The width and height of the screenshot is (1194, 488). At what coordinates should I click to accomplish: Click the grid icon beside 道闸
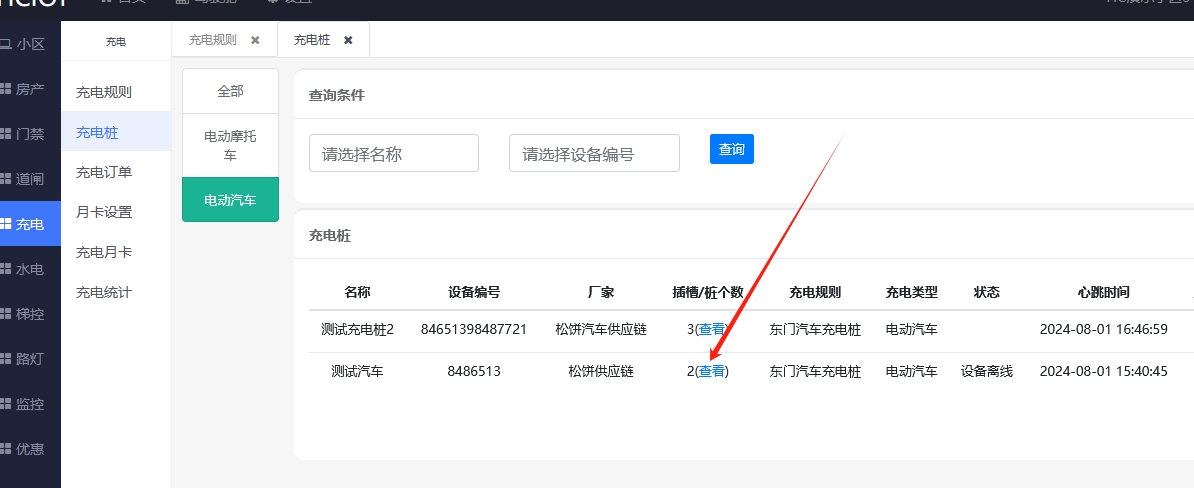click(x=5, y=179)
